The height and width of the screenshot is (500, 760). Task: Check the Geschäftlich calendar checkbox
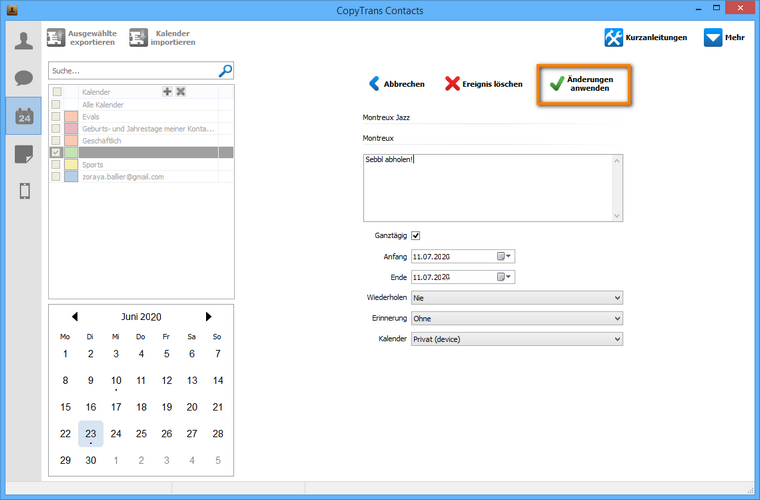tap(56, 141)
